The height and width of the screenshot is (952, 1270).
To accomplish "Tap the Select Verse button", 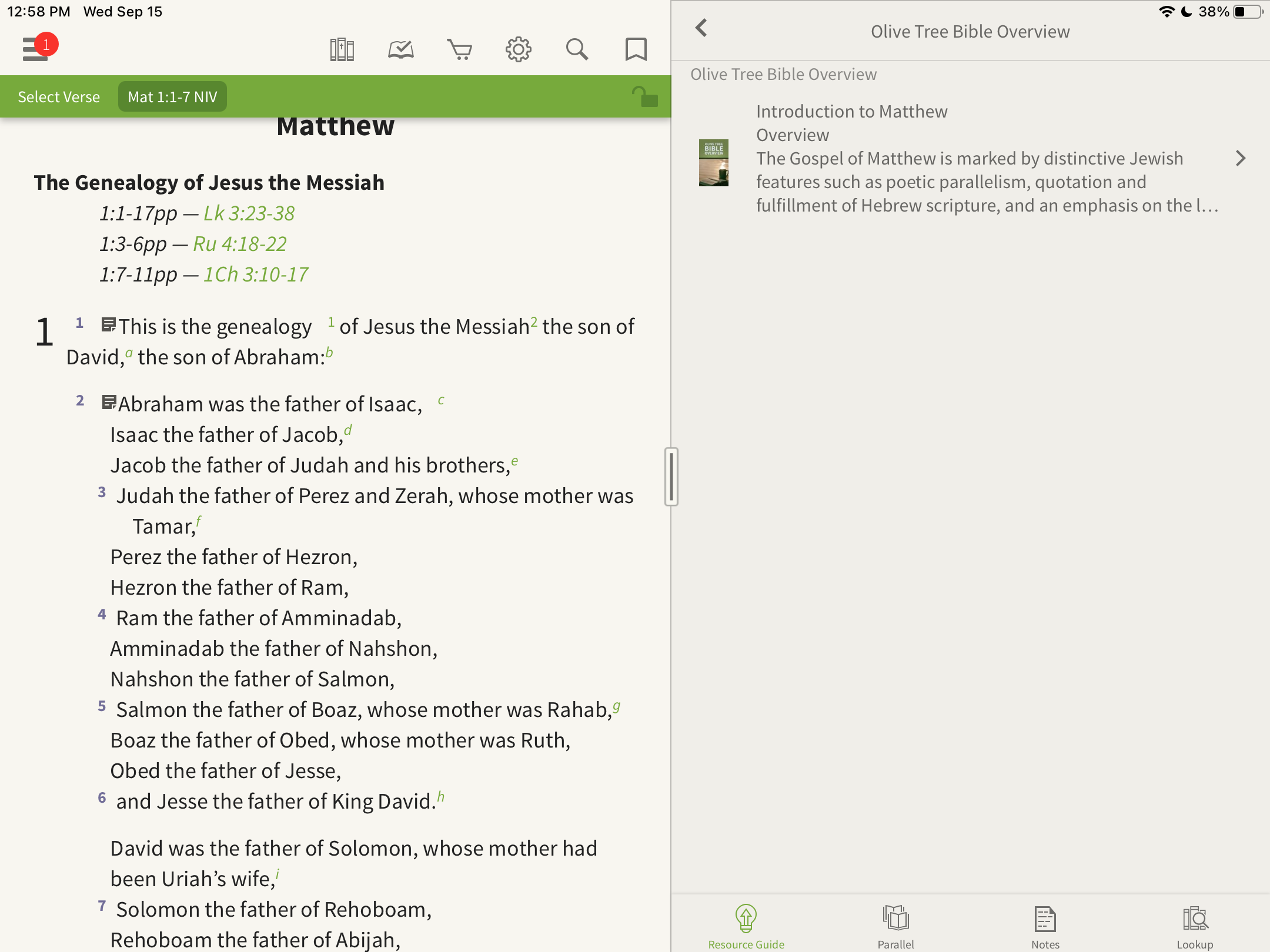I will tap(59, 97).
